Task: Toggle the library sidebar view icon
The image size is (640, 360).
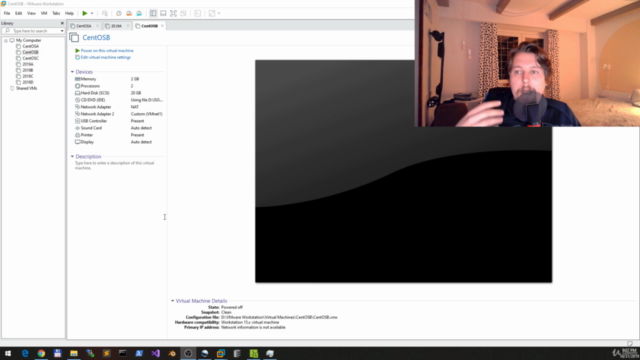Action: tap(153, 13)
